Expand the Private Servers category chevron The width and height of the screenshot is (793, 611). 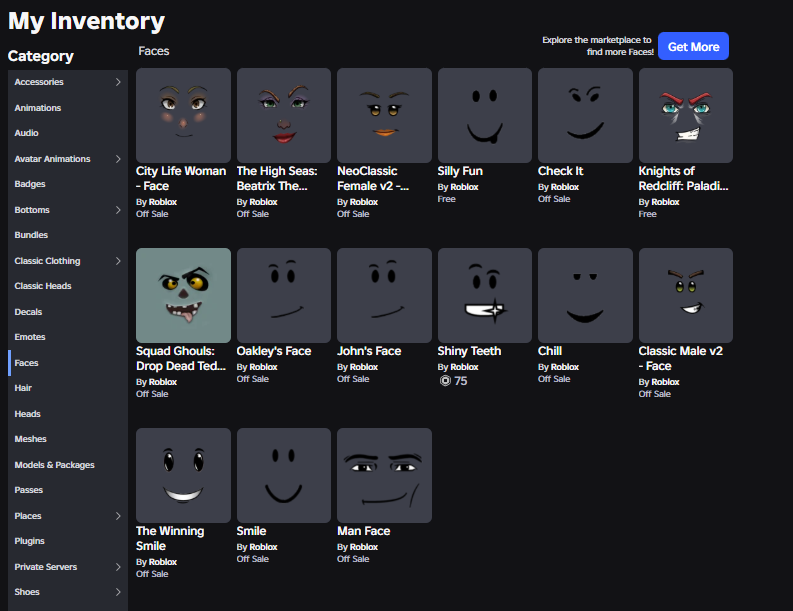118,567
